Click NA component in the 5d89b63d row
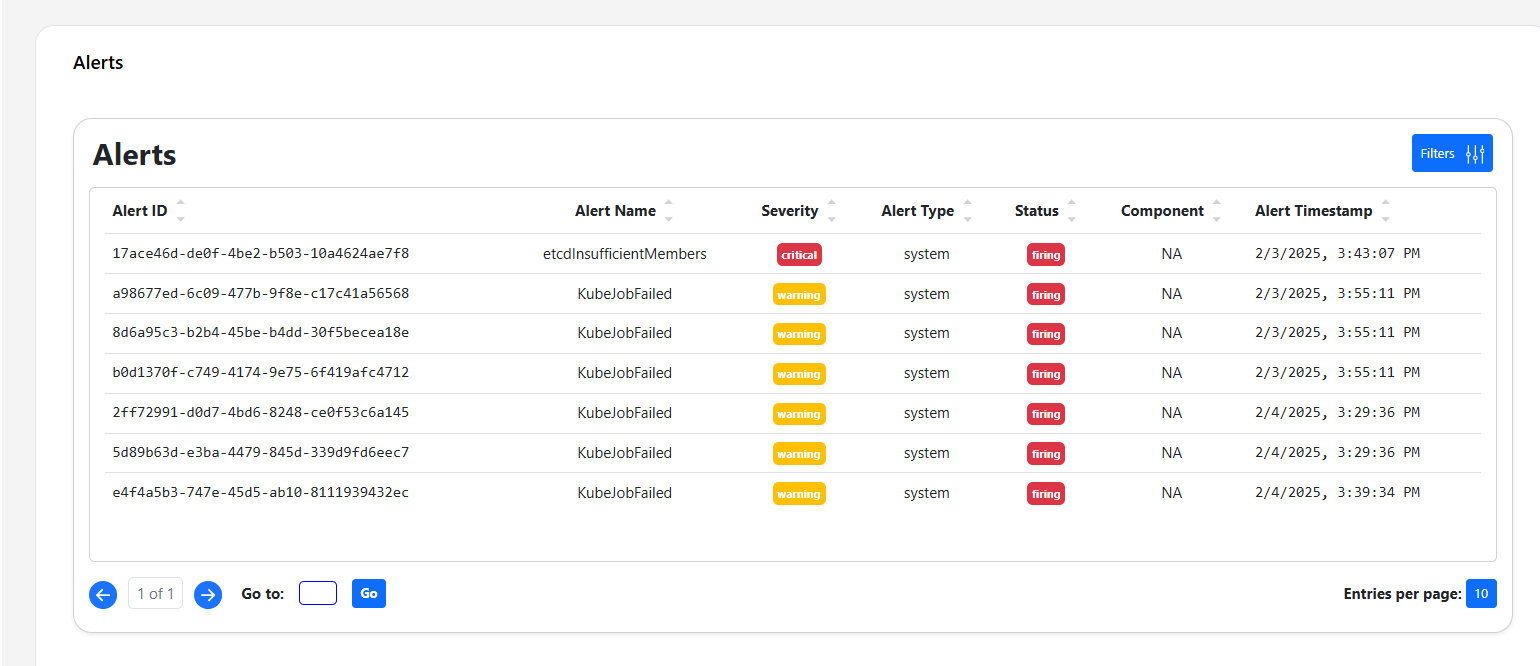 (1172, 453)
